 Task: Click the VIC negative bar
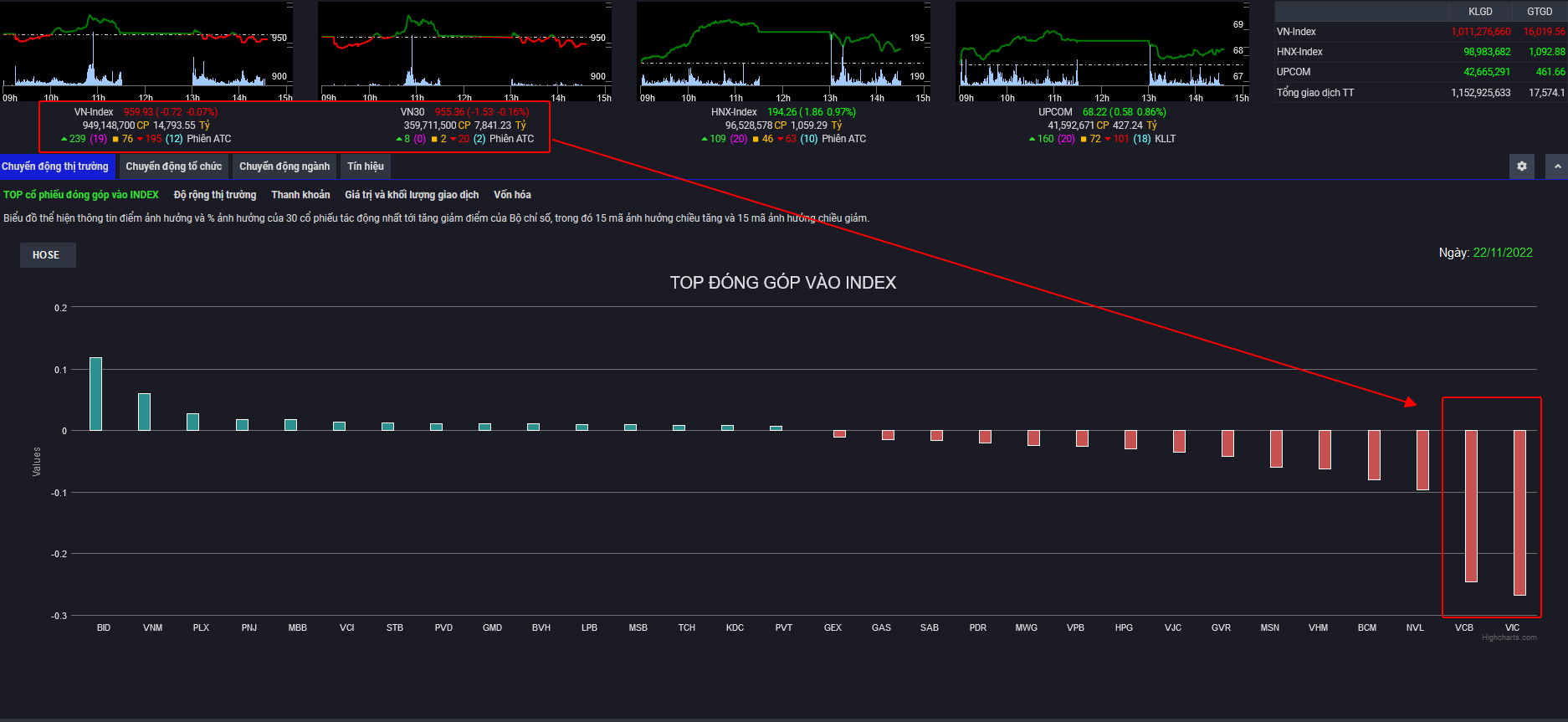(x=1519, y=512)
